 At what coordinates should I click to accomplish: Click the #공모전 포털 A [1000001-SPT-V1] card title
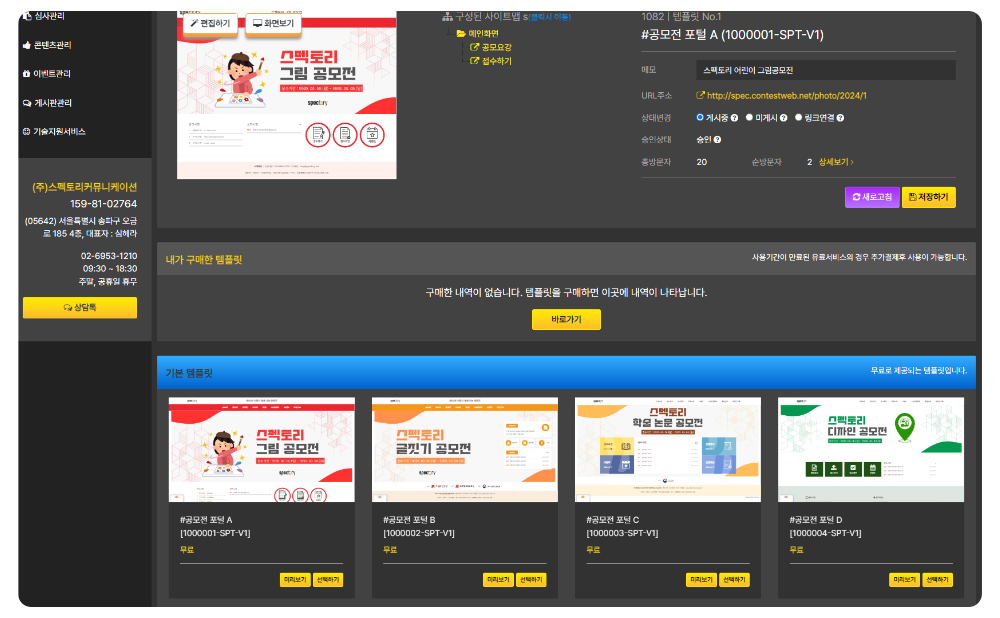[215, 527]
